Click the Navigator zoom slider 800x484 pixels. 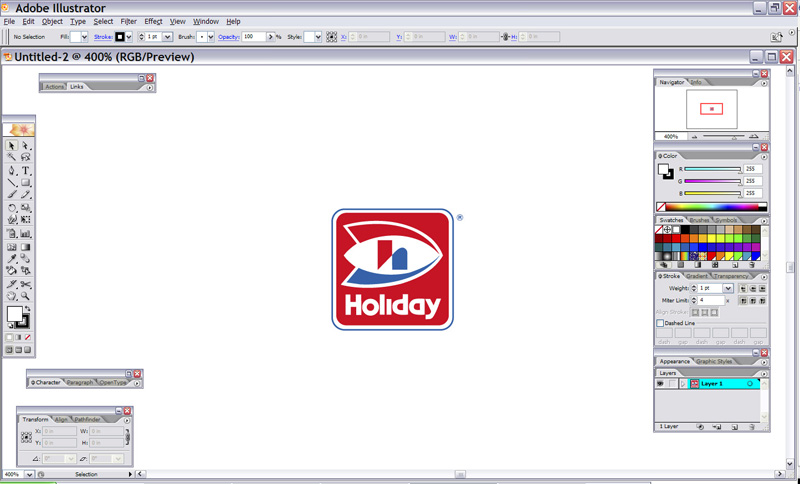coord(723,137)
